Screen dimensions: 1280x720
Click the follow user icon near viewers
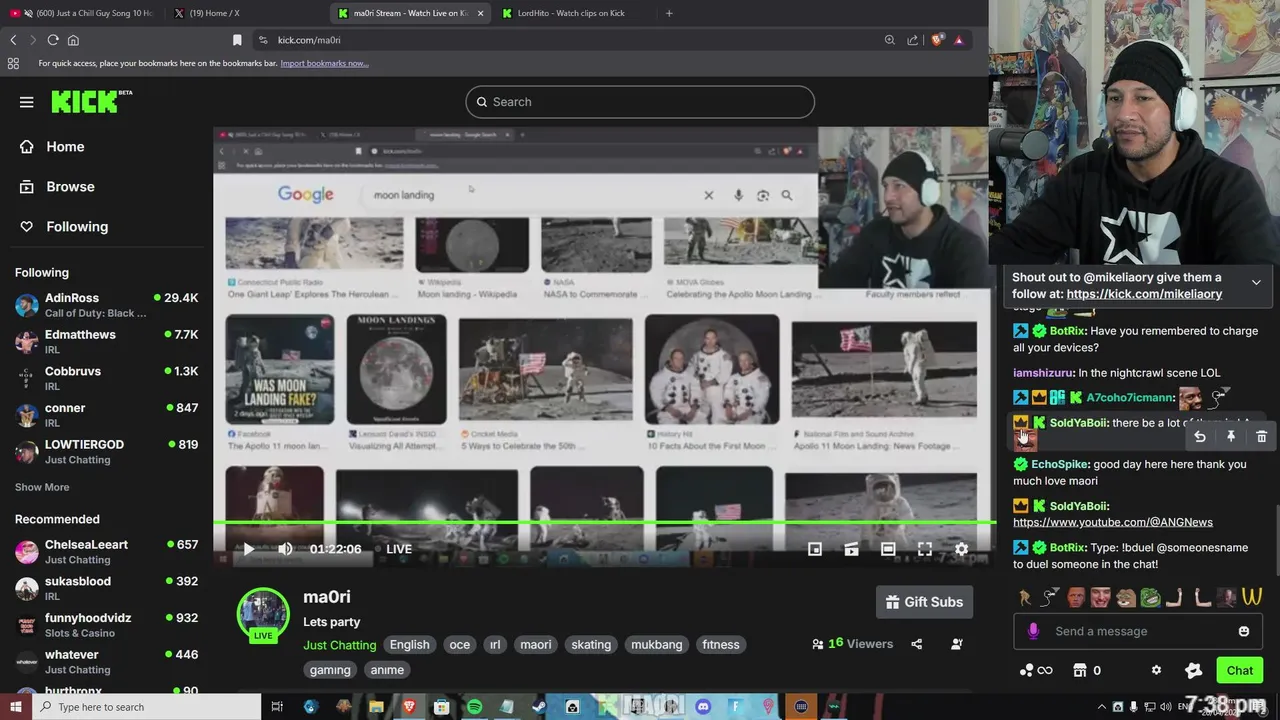pyautogui.click(x=957, y=644)
